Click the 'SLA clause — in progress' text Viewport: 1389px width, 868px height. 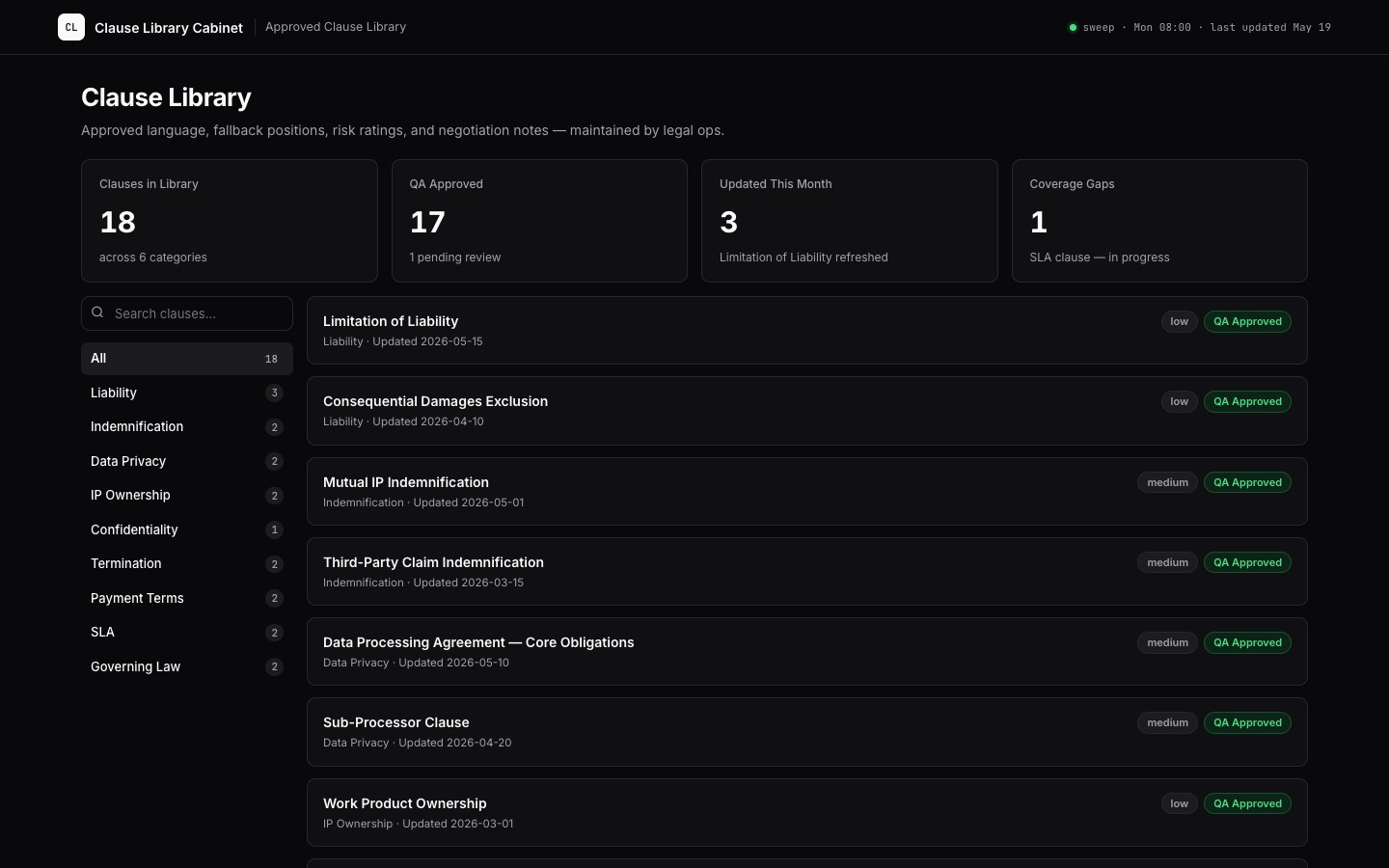click(1100, 258)
